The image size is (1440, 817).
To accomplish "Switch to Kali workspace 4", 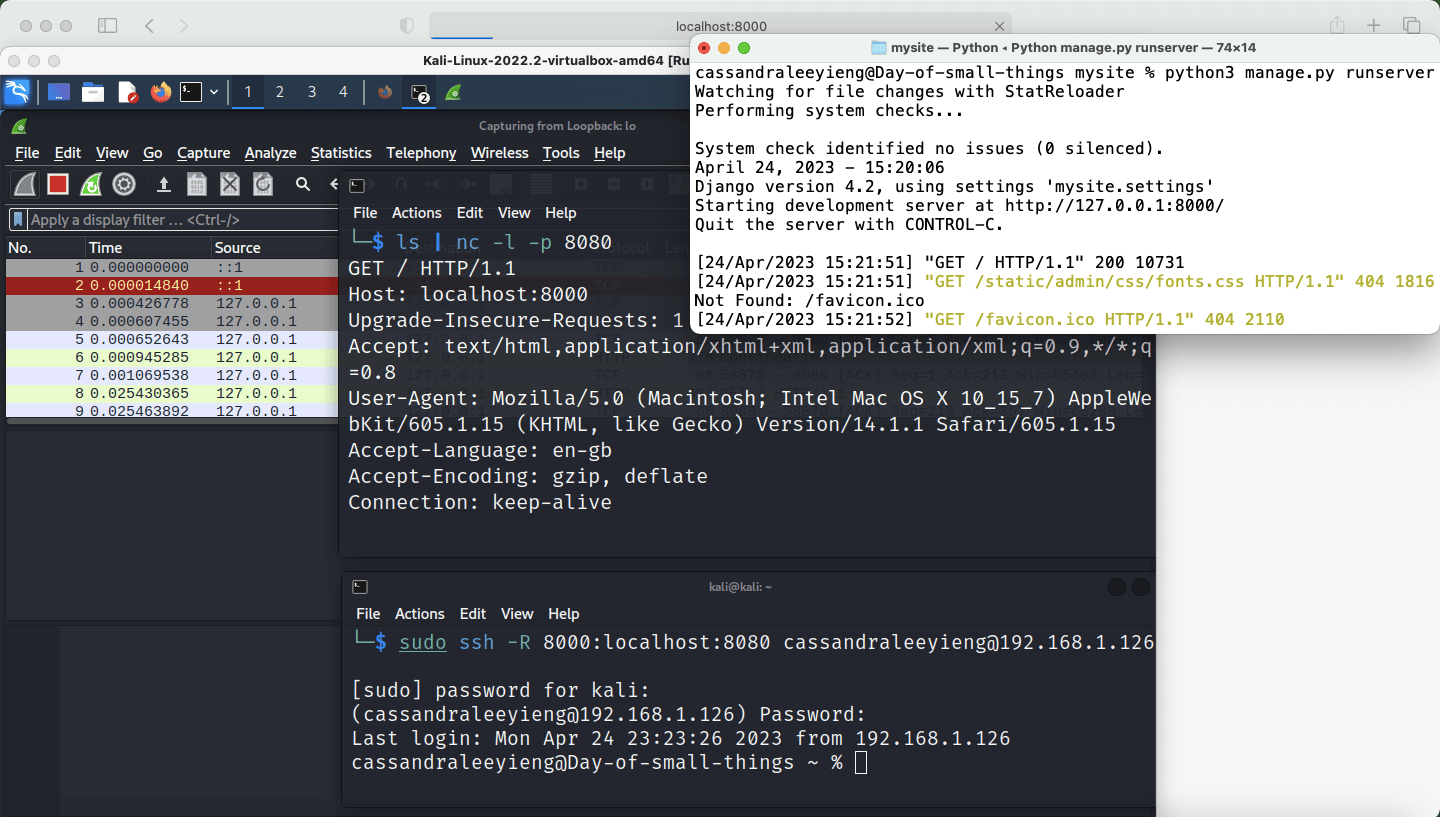I will pyautogui.click(x=343, y=92).
